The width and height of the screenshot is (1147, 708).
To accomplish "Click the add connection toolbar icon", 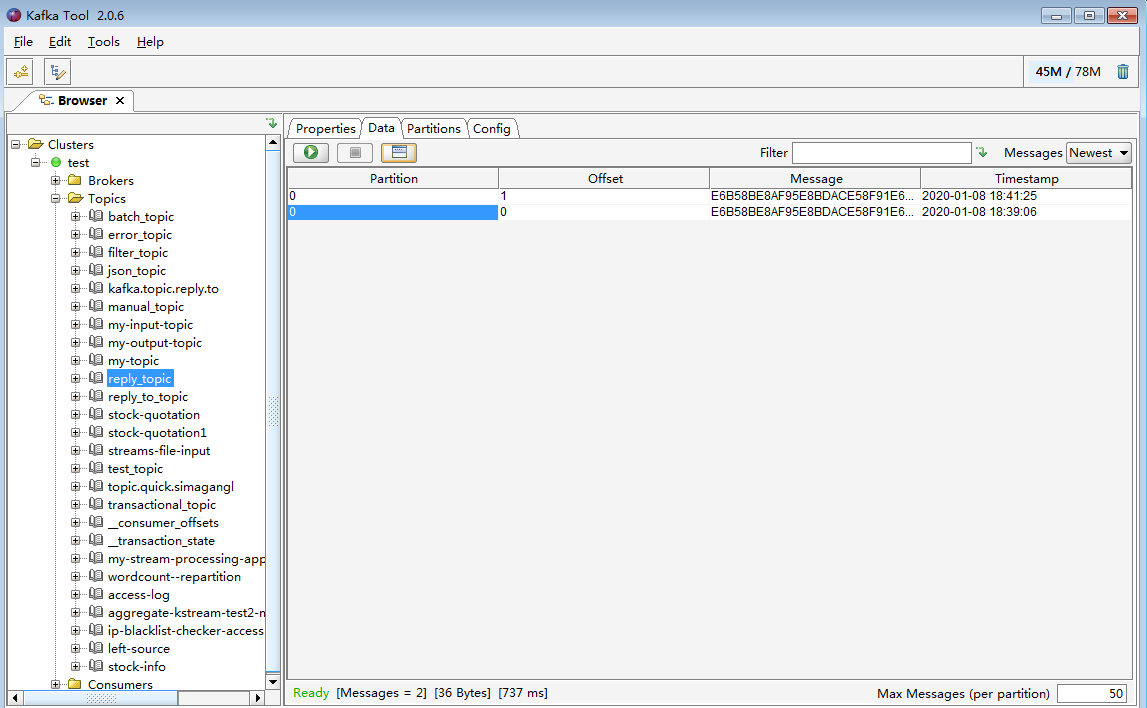I will click(20, 72).
